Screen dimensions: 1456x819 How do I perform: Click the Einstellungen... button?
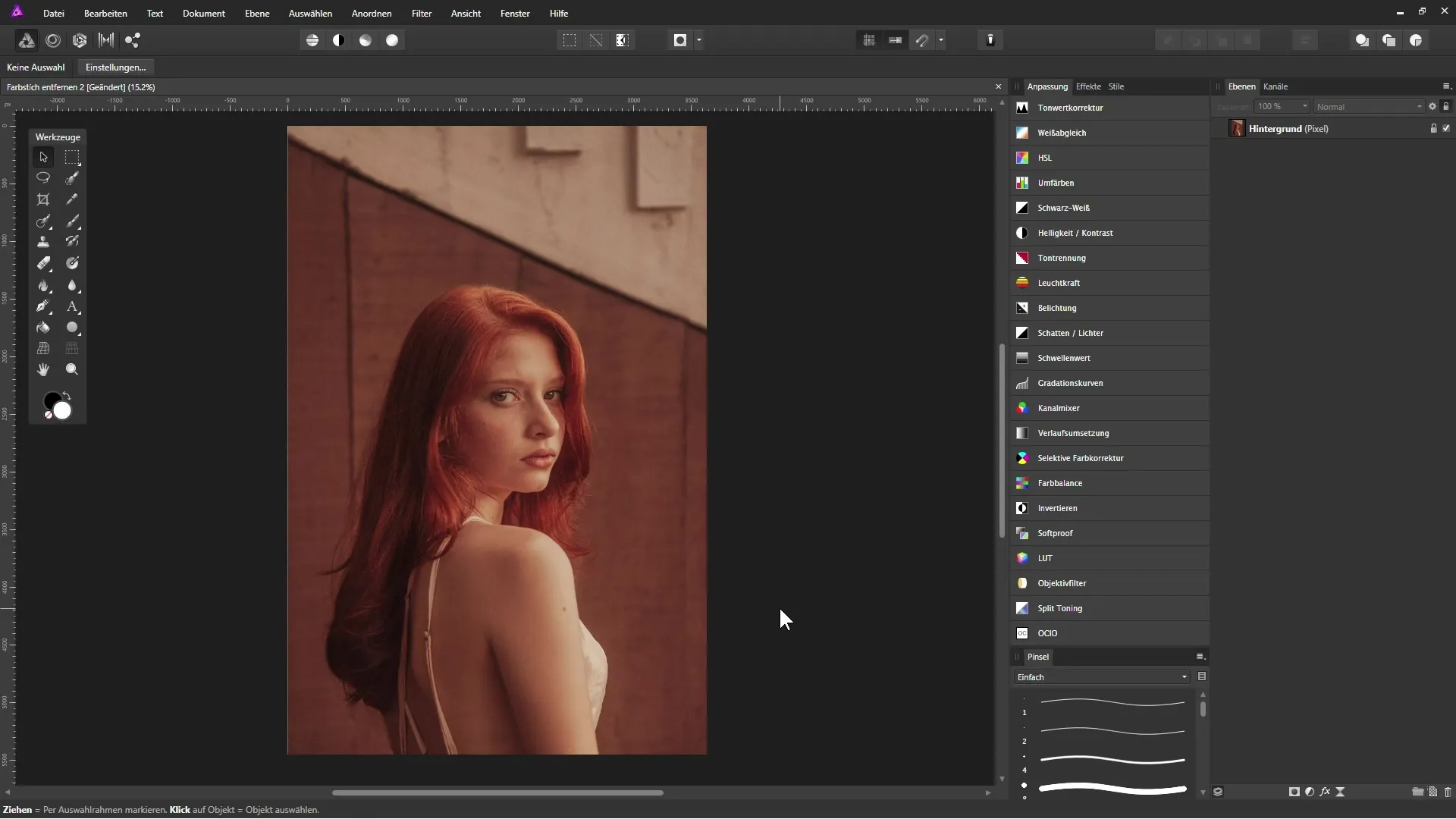116,67
